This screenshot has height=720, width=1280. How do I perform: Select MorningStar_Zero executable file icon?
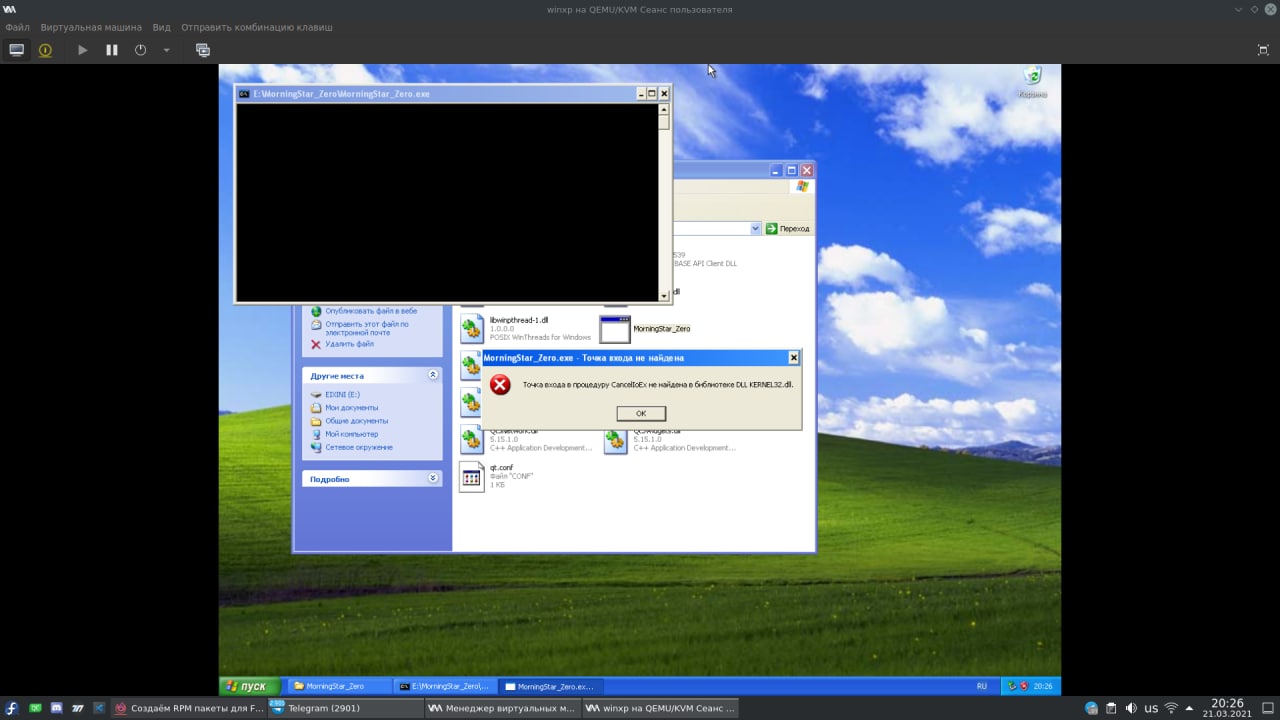[x=614, y=329]
